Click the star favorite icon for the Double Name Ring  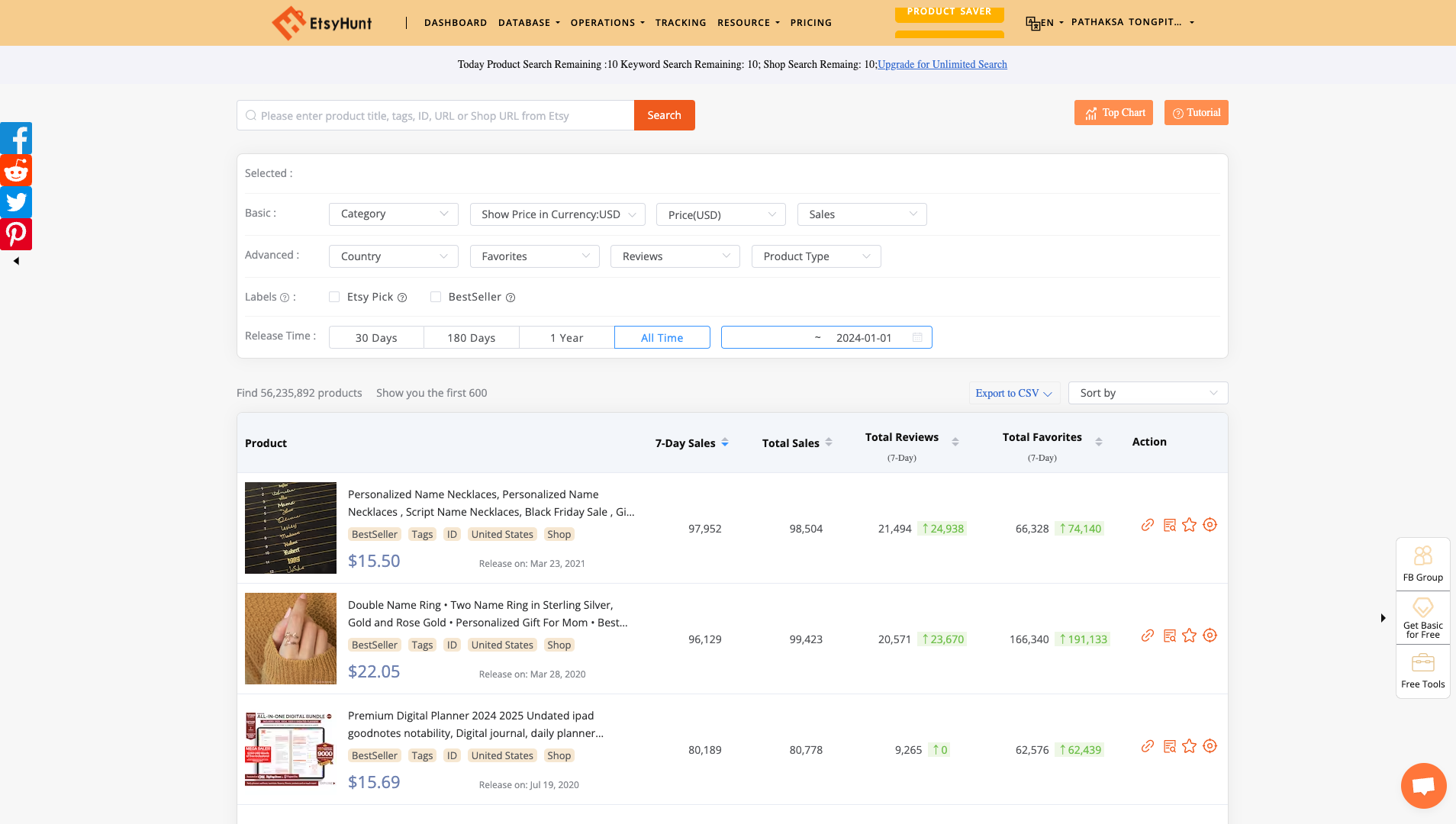[1190, 636]
